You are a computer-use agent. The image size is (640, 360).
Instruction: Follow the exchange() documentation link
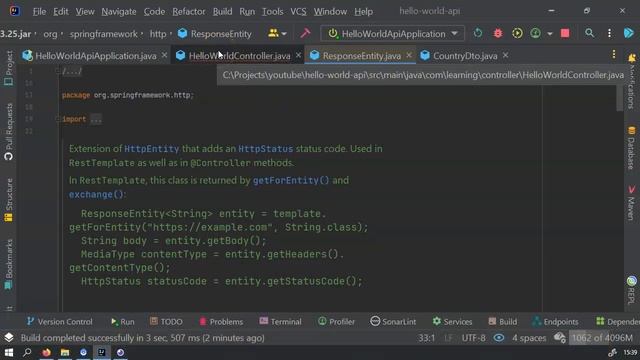[x=96, y=194]
